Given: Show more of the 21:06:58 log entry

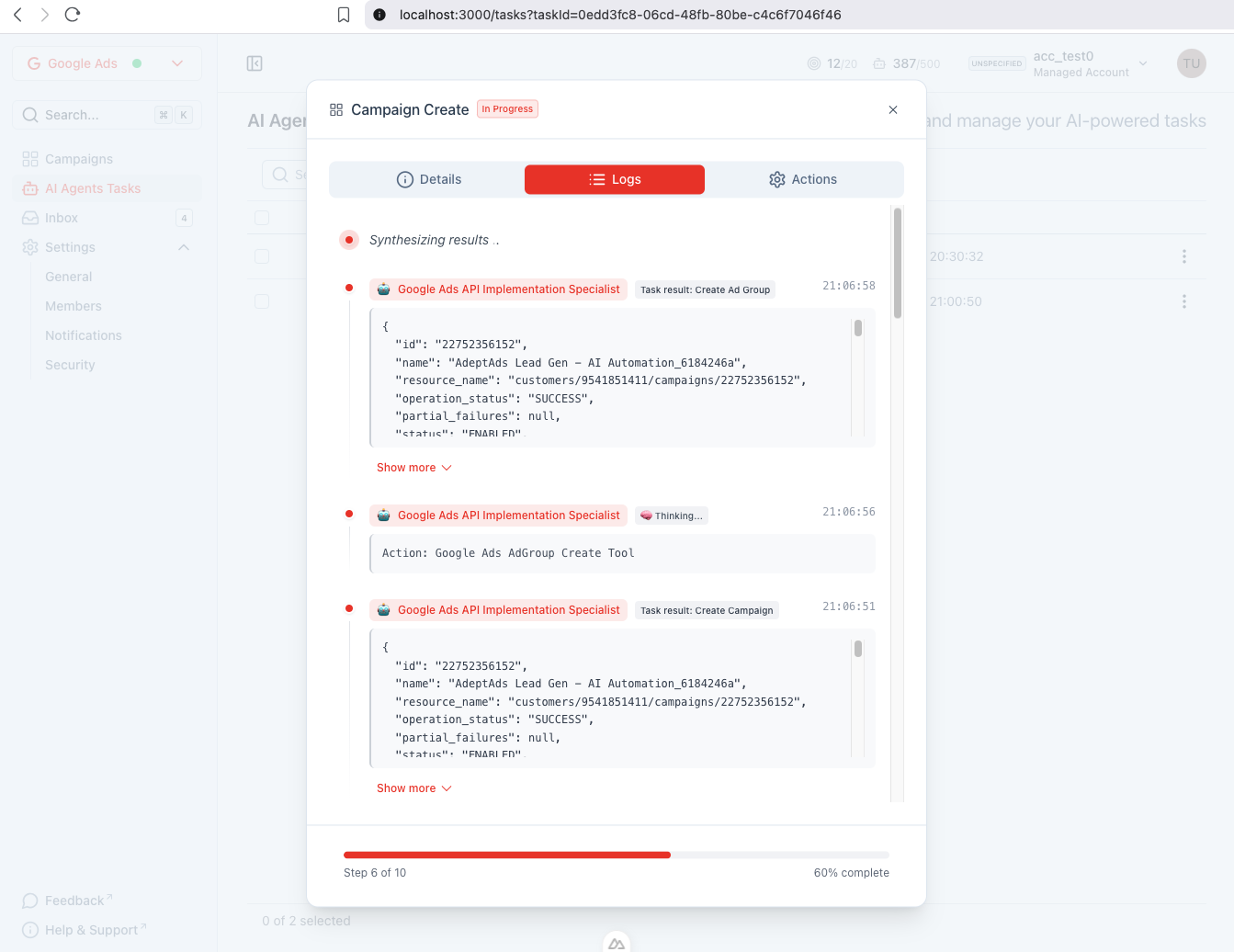Looking at the screenshot, I should pyautogui.click(x=414, y=468).
